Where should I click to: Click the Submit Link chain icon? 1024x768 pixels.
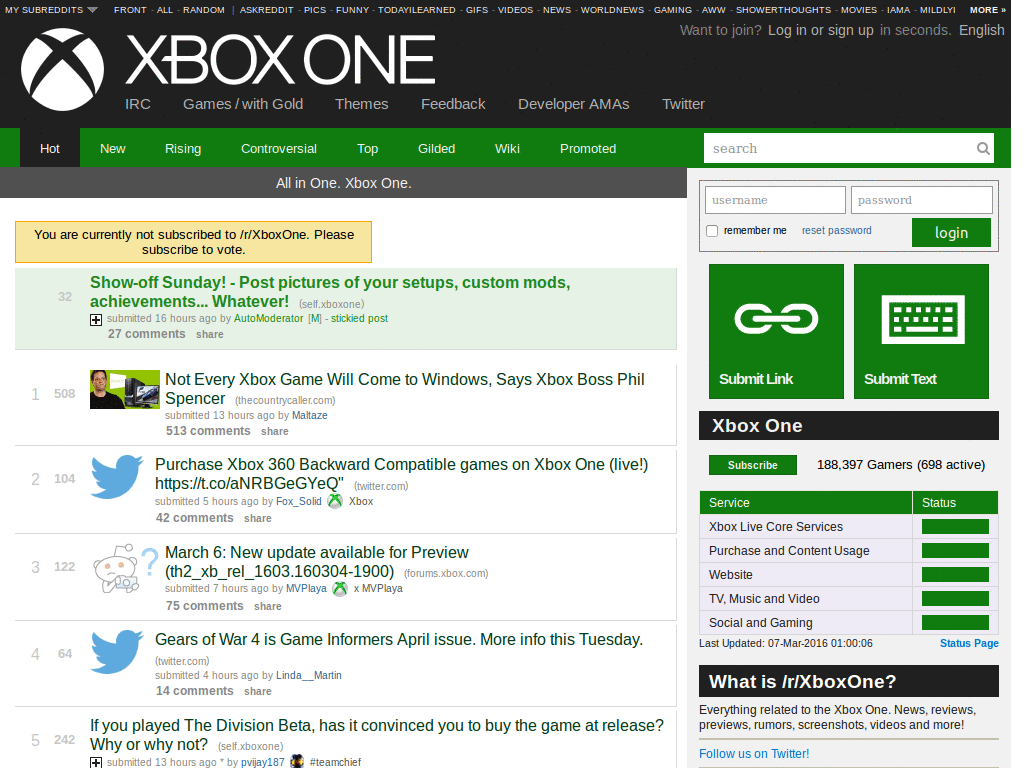tap(776, 319)
